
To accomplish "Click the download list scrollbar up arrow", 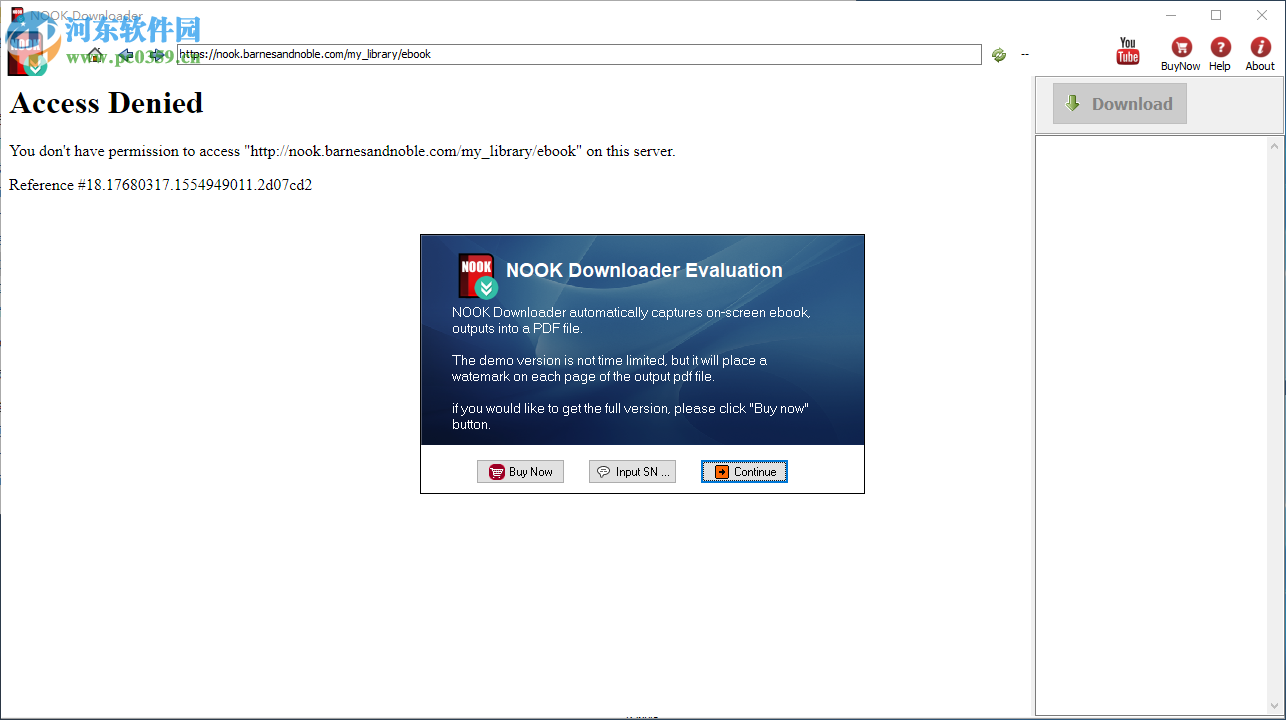I will tap(1275, 146).
